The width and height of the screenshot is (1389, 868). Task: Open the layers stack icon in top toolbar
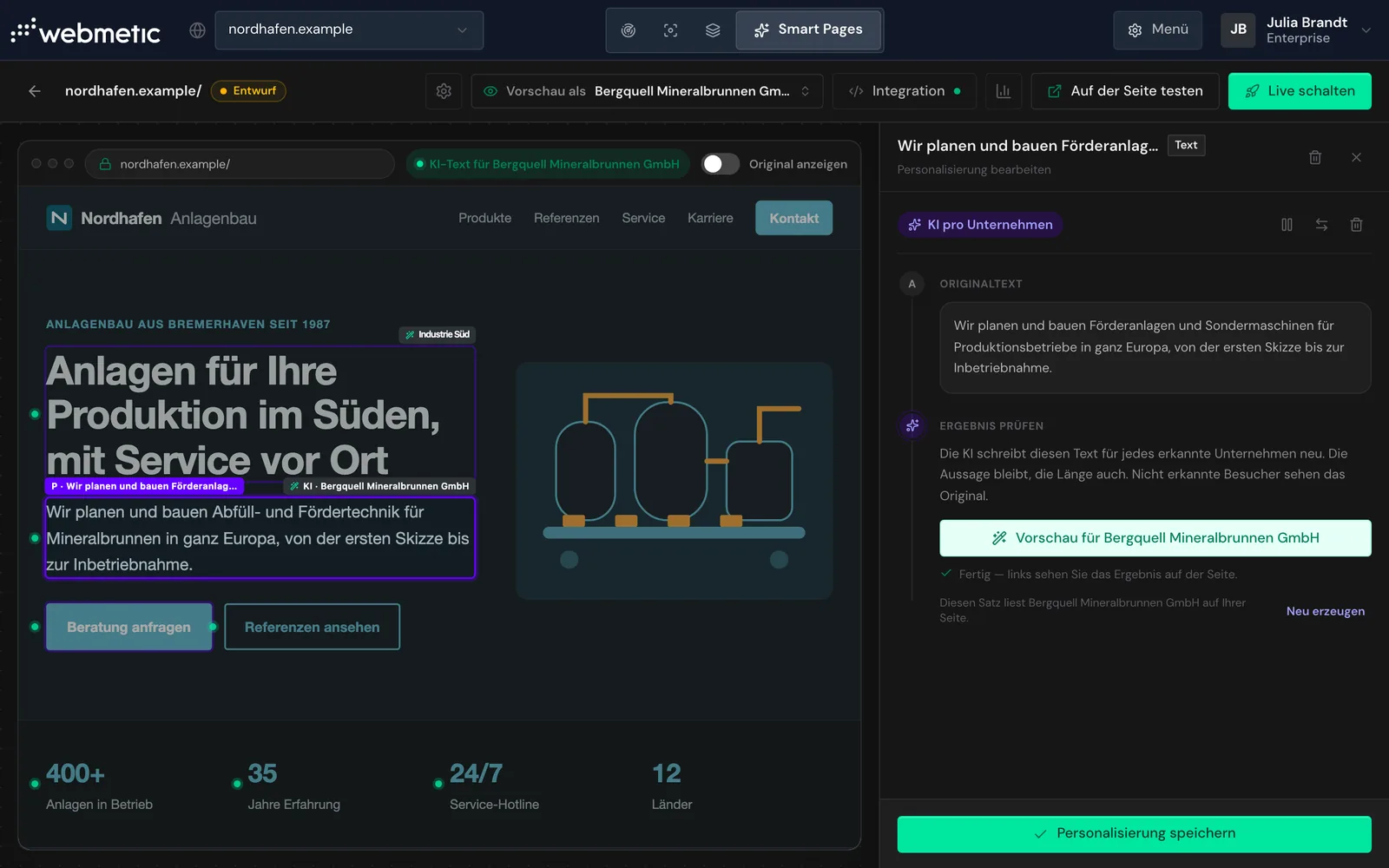pos(713,30)
